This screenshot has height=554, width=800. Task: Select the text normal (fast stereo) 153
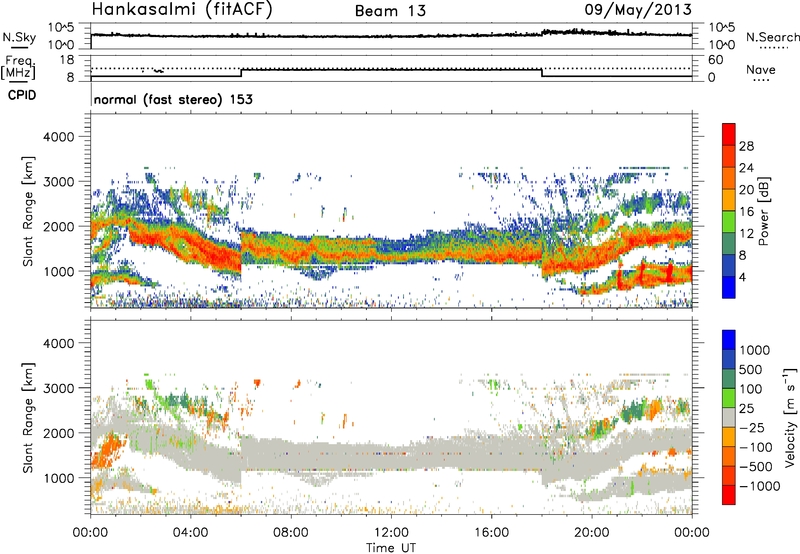(x=173, y=99)
